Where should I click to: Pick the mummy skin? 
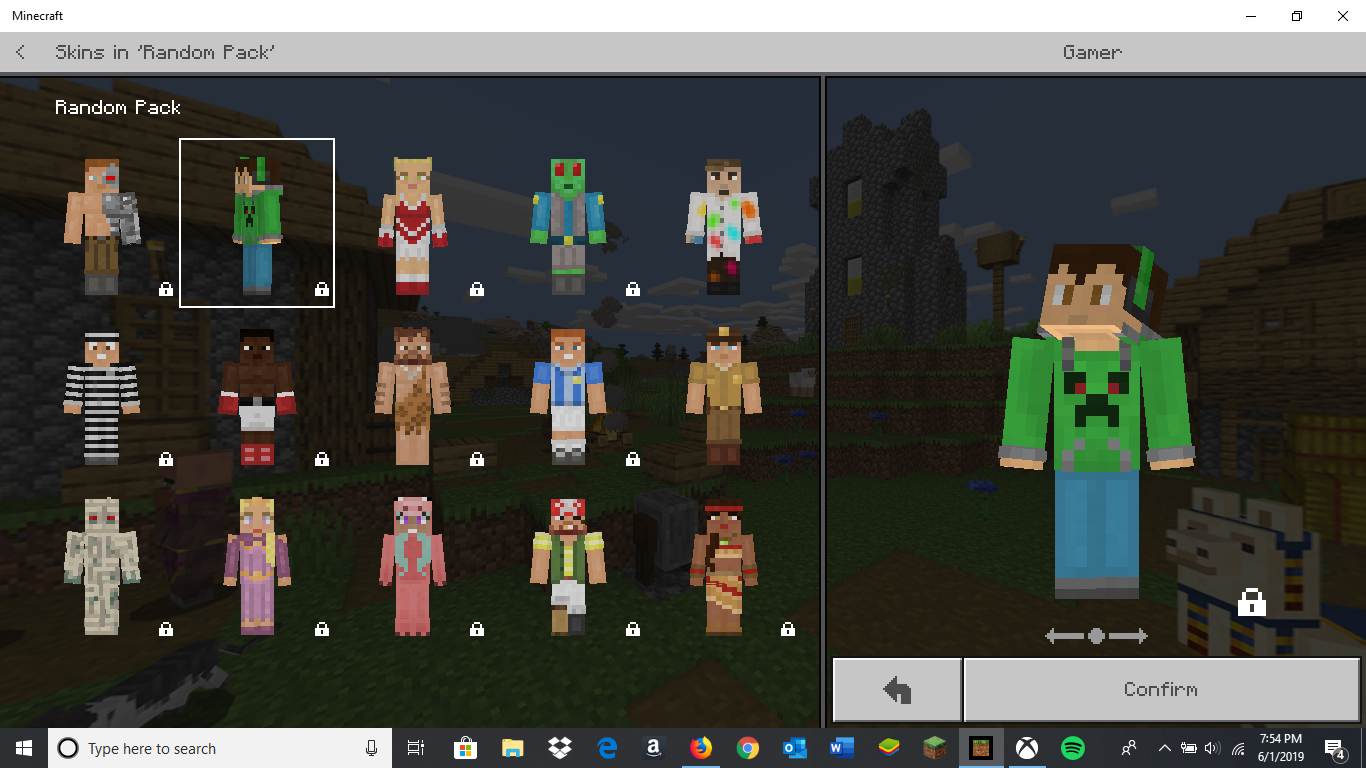(x=101, y=566)
